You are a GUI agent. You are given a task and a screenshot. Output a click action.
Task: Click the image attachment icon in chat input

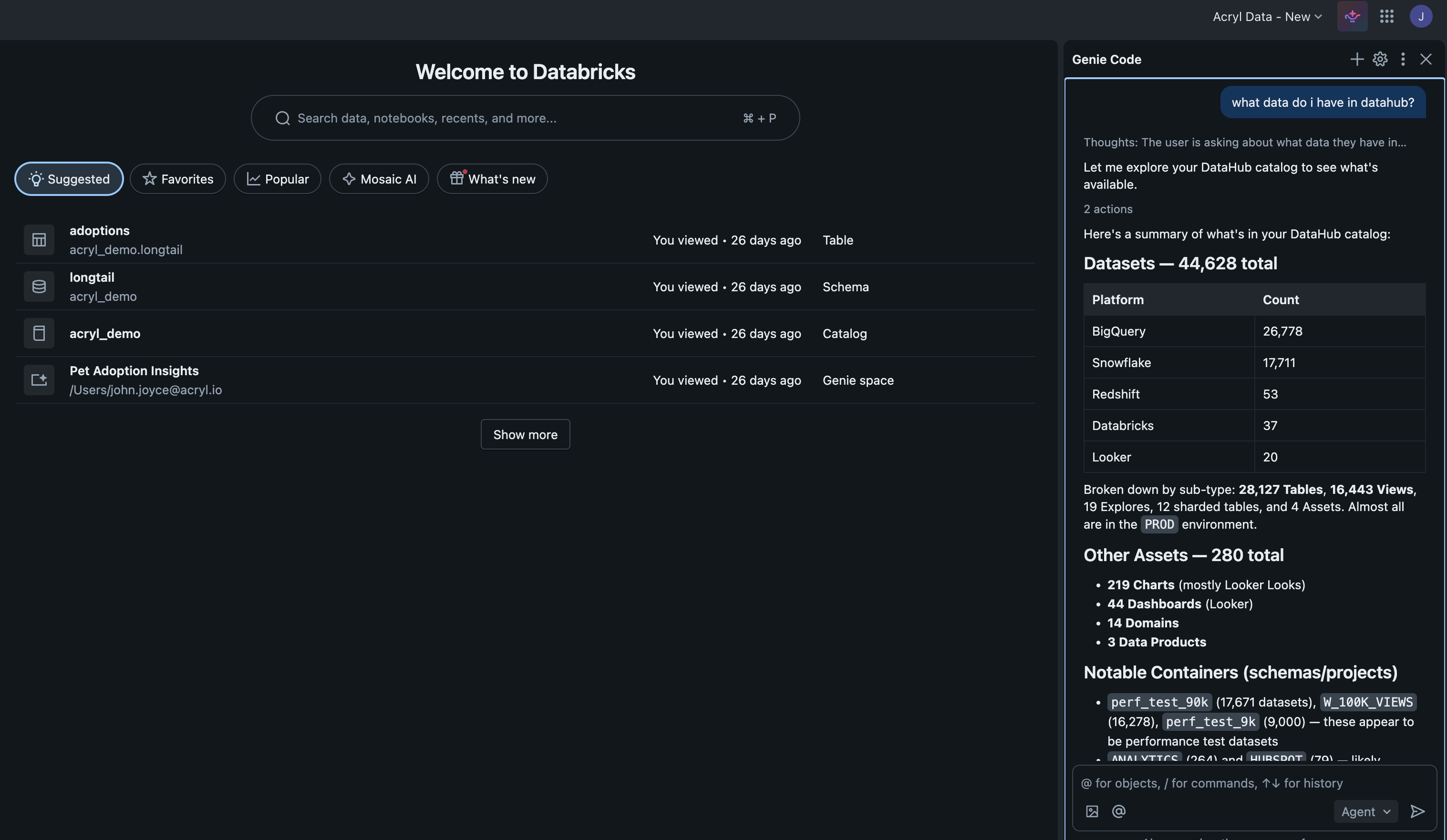point(1092,811)
